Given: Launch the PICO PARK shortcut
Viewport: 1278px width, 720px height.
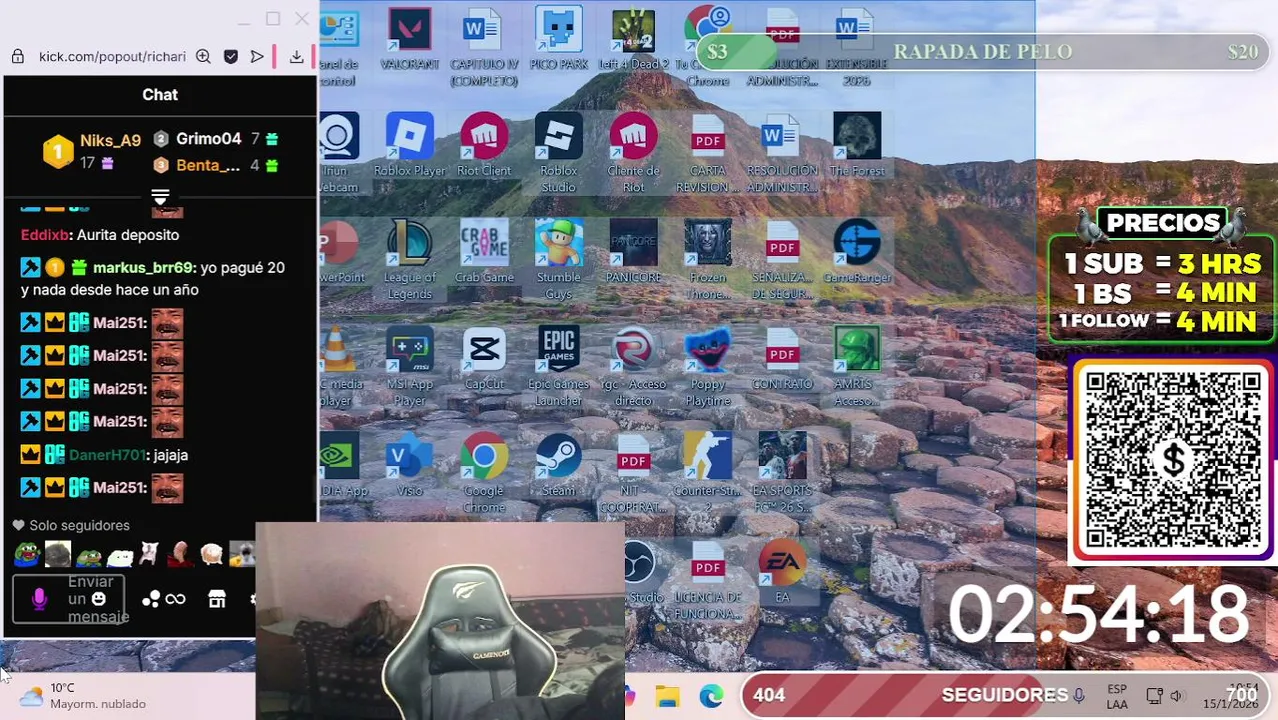Looking at the screenshot, I should point(558,40).
